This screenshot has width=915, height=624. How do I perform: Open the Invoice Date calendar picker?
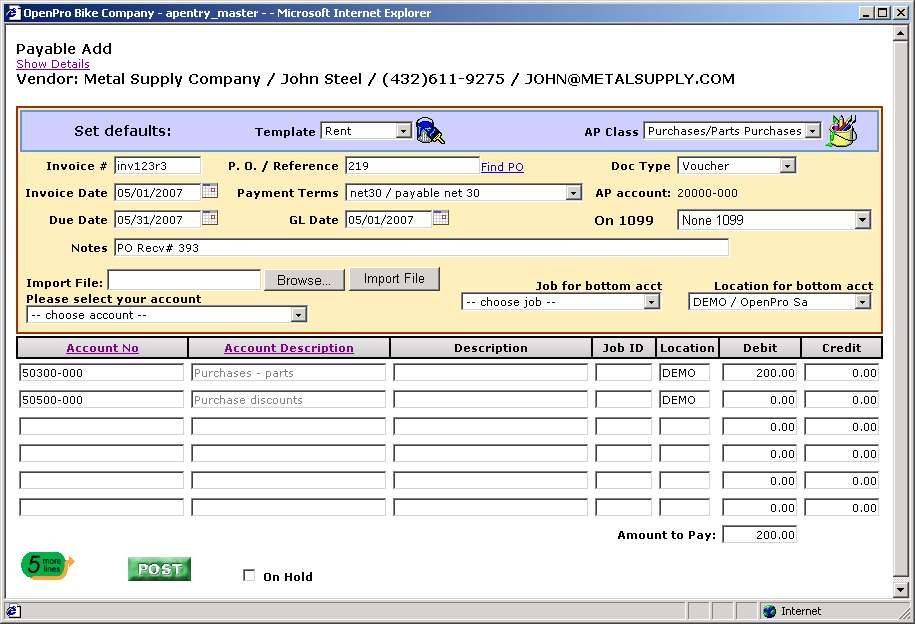[210, 191]
